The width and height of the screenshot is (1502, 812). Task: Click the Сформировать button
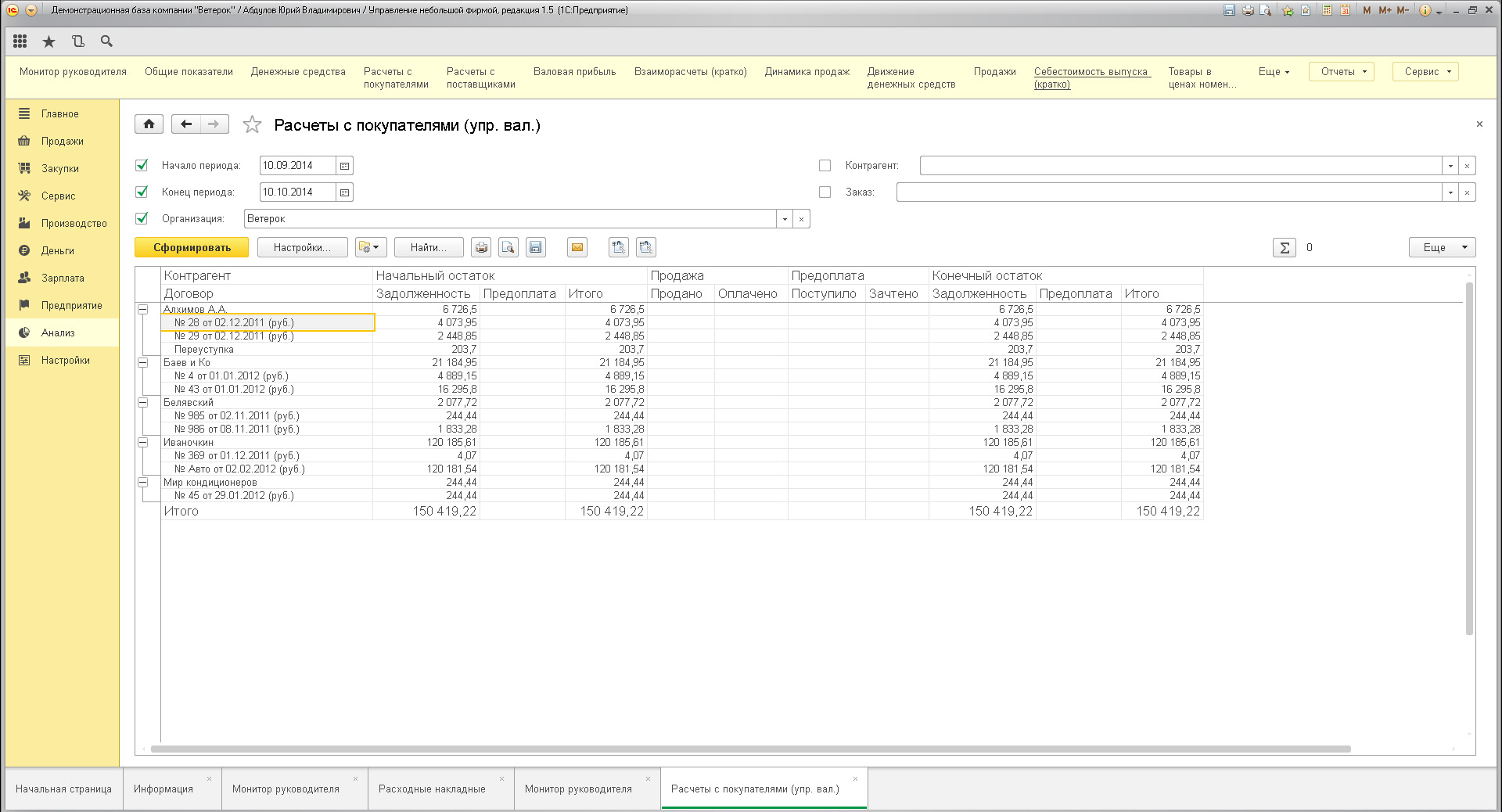pyautogui.click(x=192, y=247)
